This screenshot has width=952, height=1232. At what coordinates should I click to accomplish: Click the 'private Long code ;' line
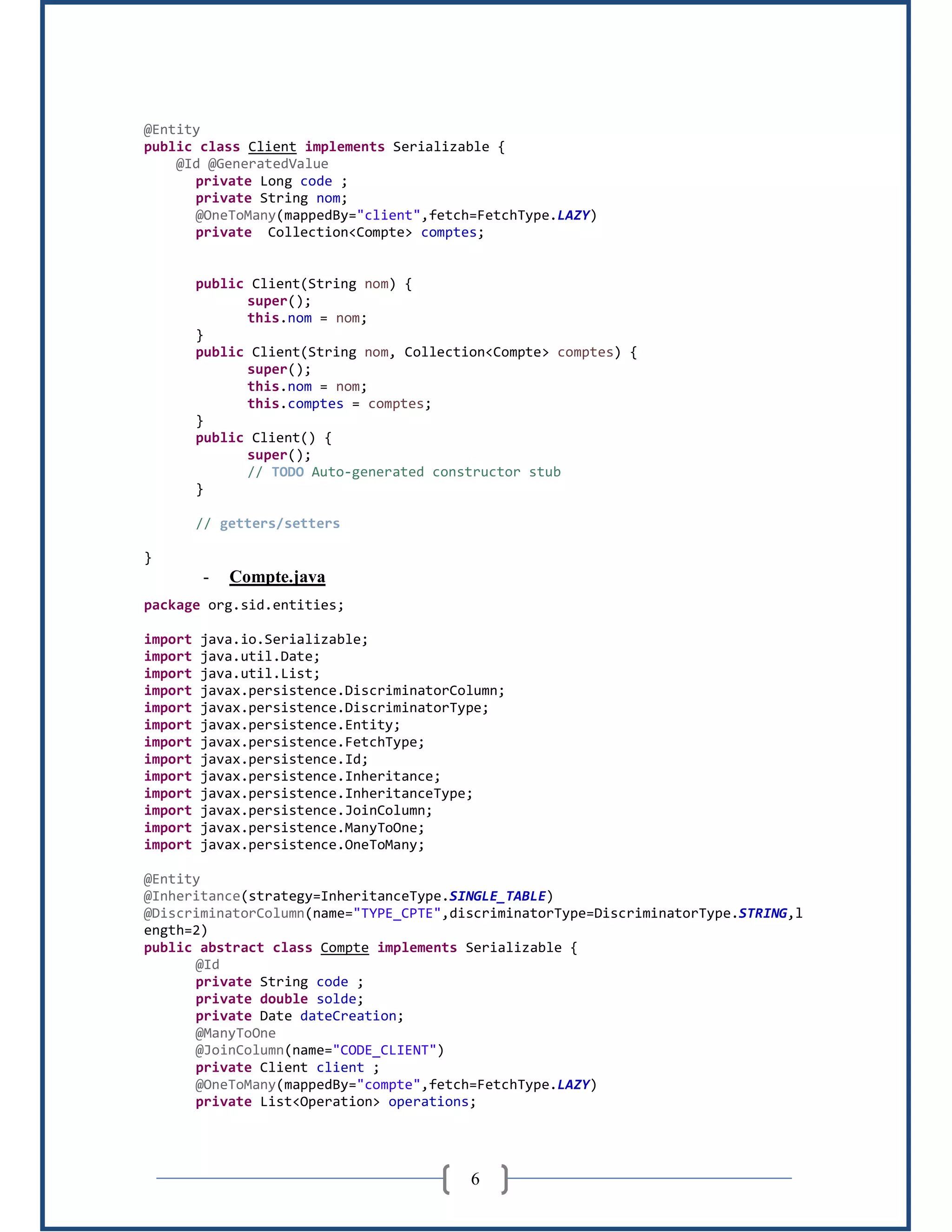[x=271, y=181]
